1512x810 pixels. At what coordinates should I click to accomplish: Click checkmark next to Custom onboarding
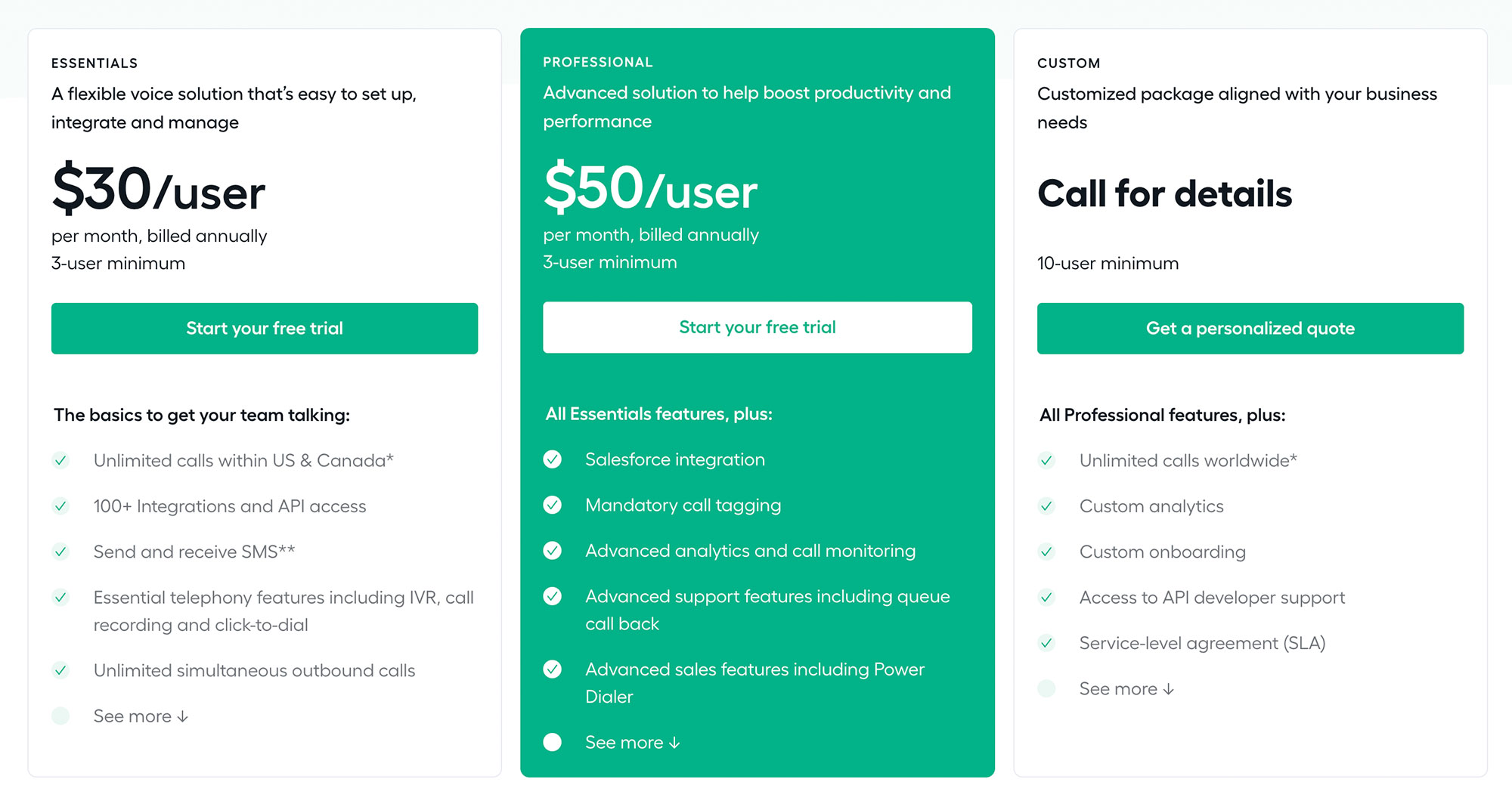tap(1046, 552)
